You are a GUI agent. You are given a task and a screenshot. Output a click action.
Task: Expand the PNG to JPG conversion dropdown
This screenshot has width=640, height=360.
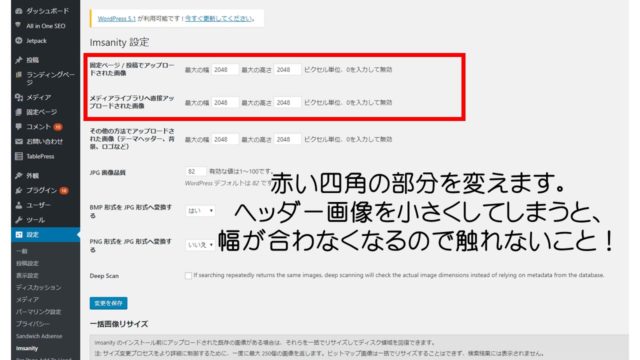(200, 245)
